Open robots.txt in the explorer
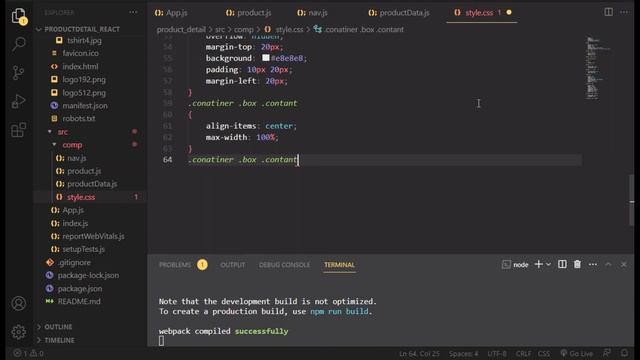The height and width of the screenshot is (360, 640). [79, 118]
